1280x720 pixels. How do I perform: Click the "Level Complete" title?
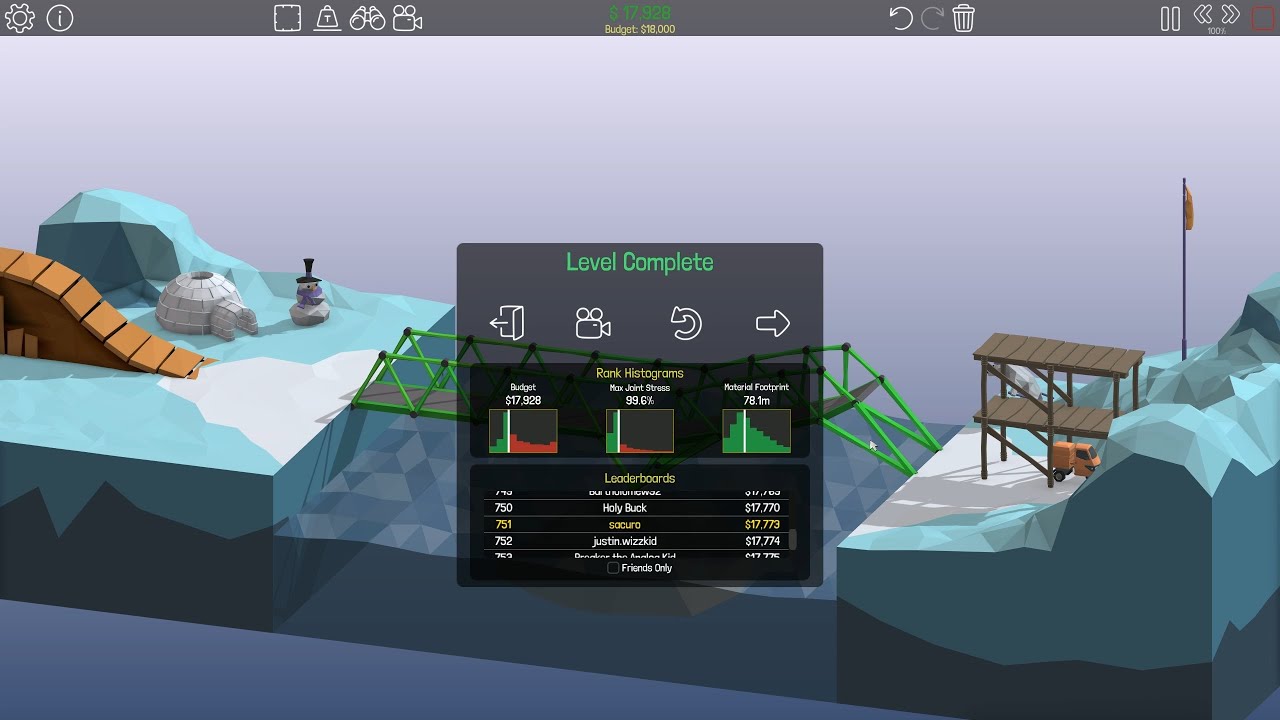coord(640,262)
